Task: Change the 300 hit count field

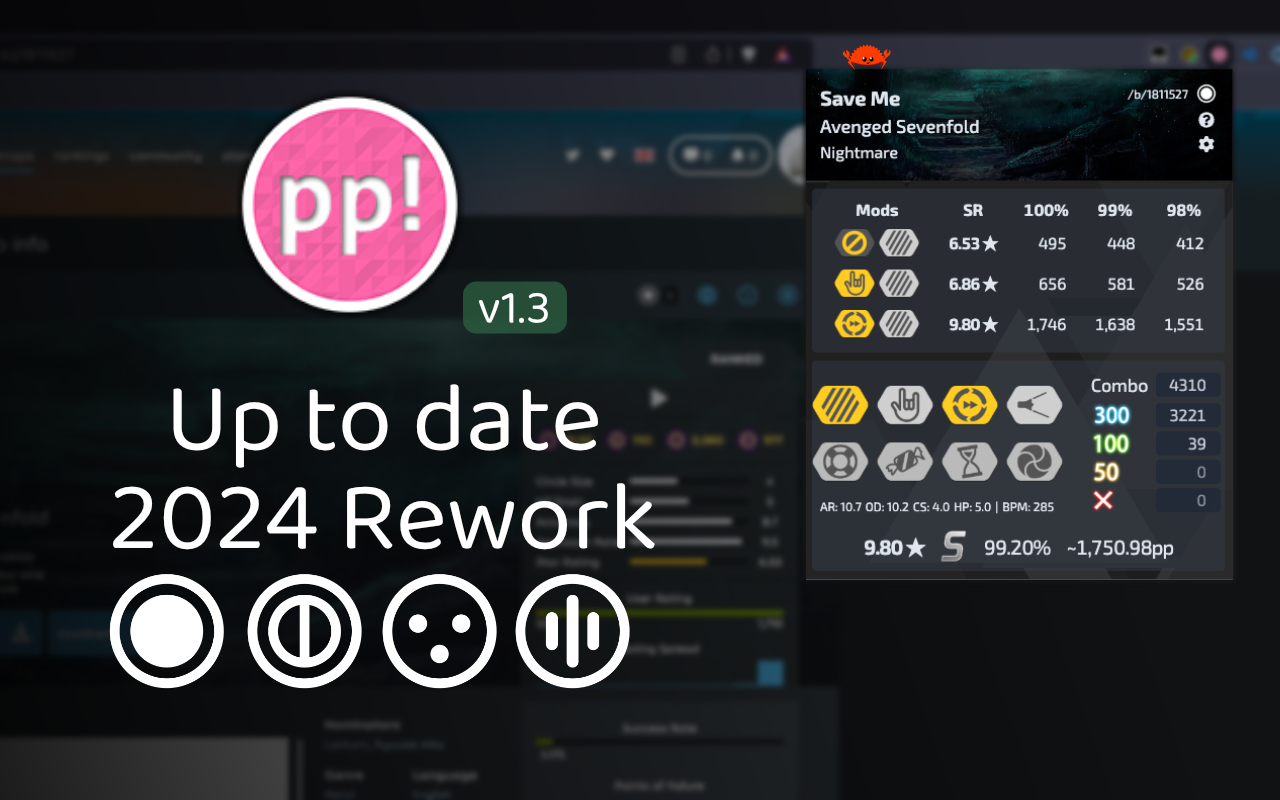Action: point(1188,415)
